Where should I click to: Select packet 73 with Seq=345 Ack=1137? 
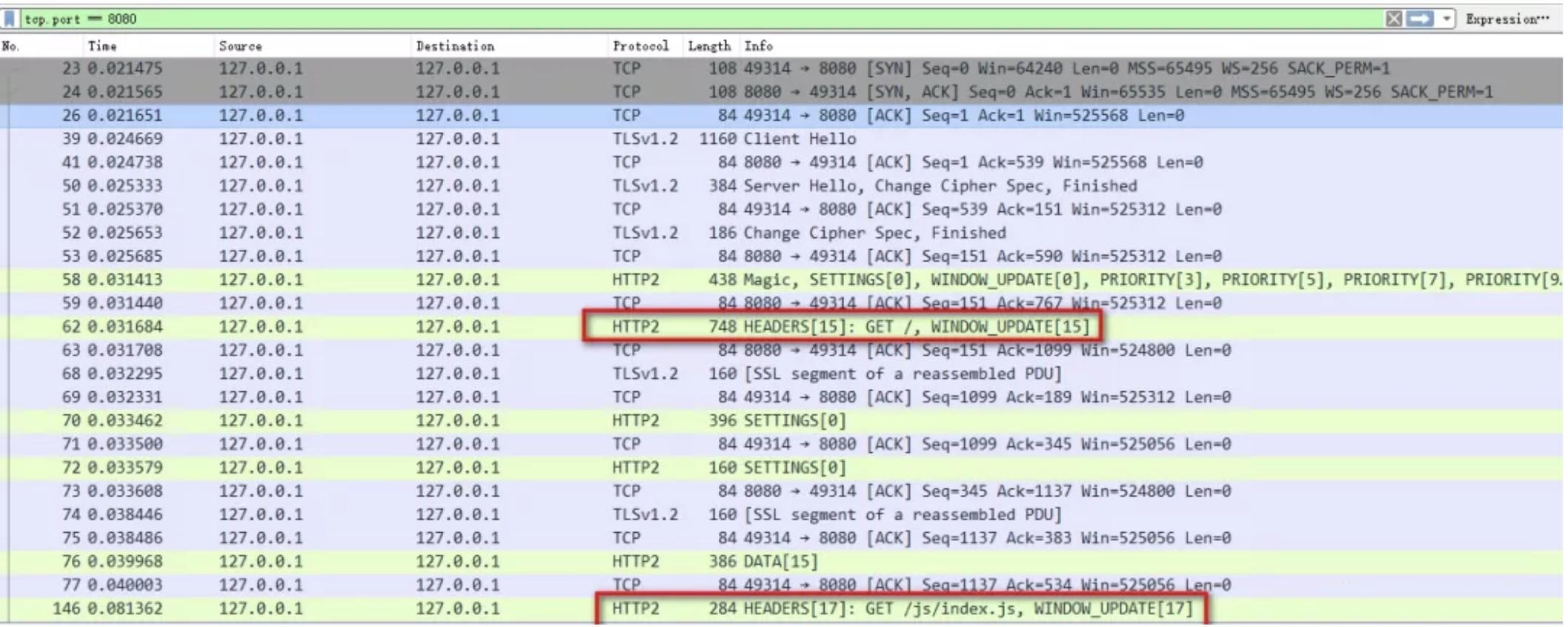click(x=782, y=491)
